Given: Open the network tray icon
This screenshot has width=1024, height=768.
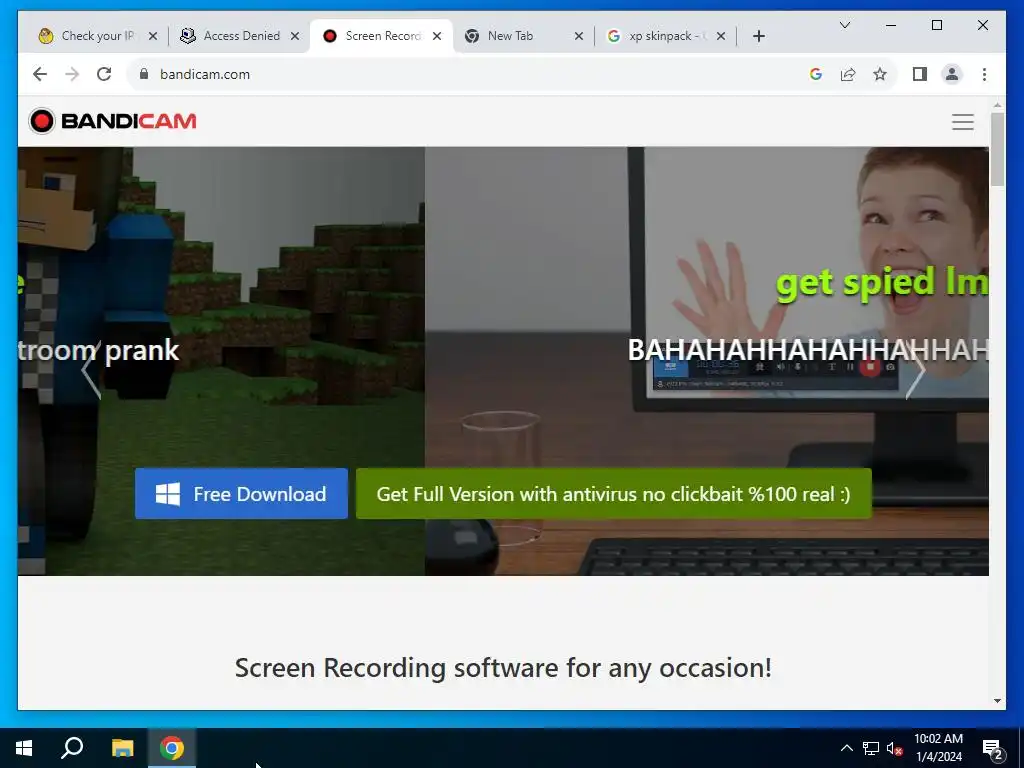Looking at the screenshot, I should point(871,748).
